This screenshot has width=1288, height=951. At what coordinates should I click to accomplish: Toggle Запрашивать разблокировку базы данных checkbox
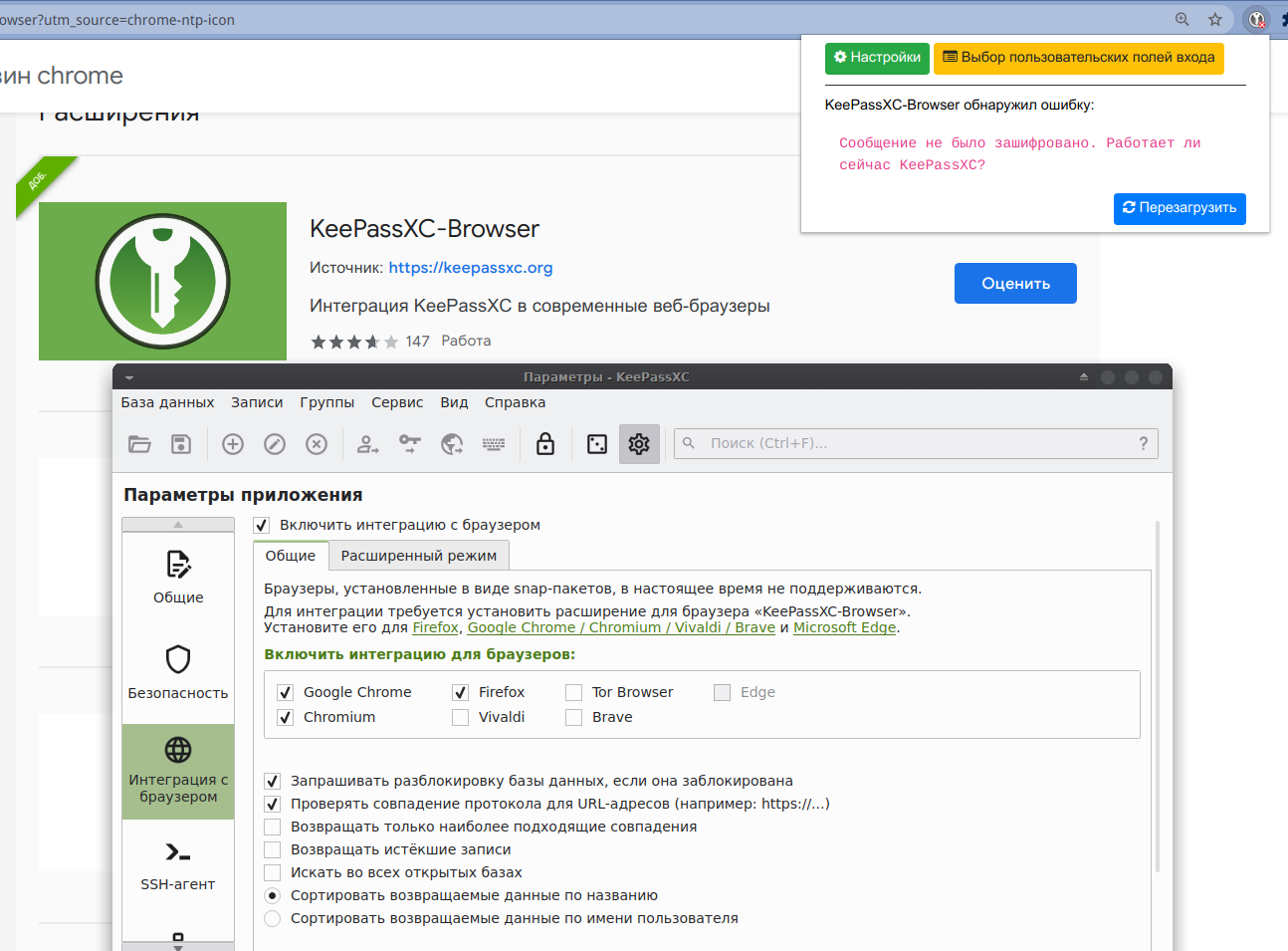pos(272,782)
